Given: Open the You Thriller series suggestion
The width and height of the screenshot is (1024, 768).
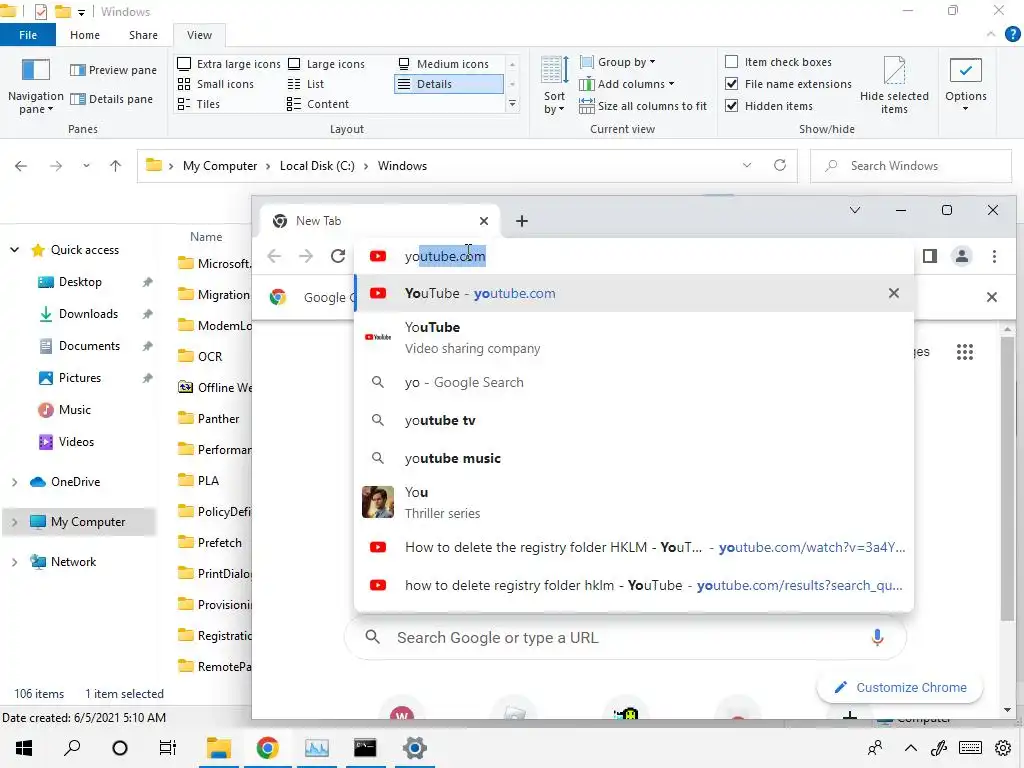Looking at the screenshot, I should tap(633, 502).
